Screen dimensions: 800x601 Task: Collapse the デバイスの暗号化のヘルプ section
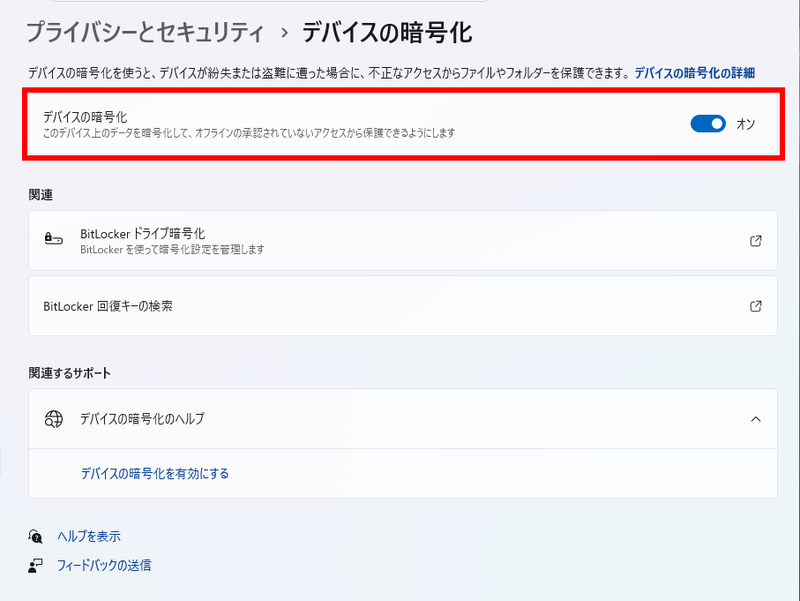click(x=756, y=419)
